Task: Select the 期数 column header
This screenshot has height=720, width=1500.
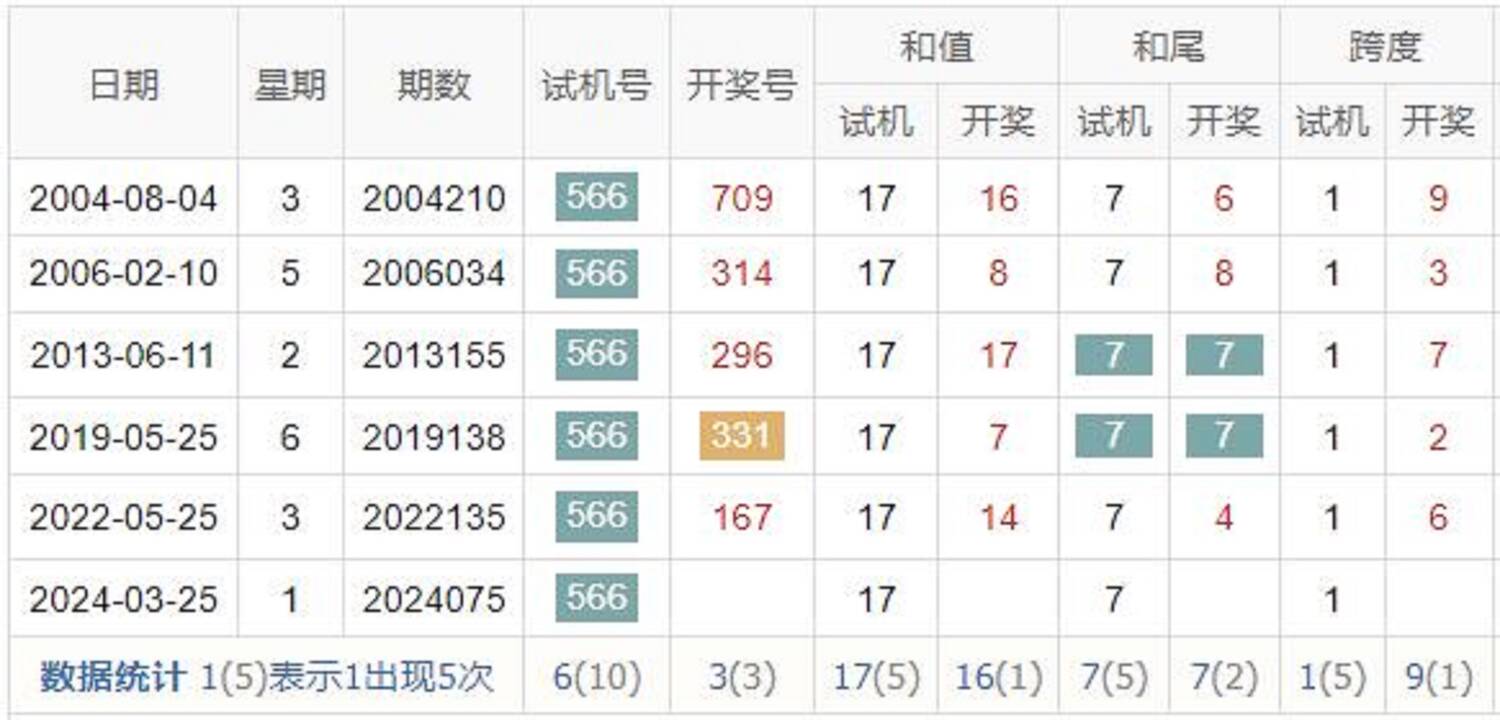Action: click(433, 85)
